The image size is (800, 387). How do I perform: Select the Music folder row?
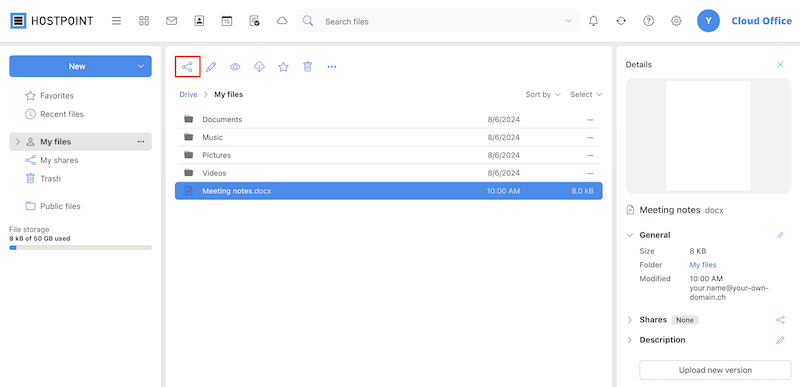(388, 137)
